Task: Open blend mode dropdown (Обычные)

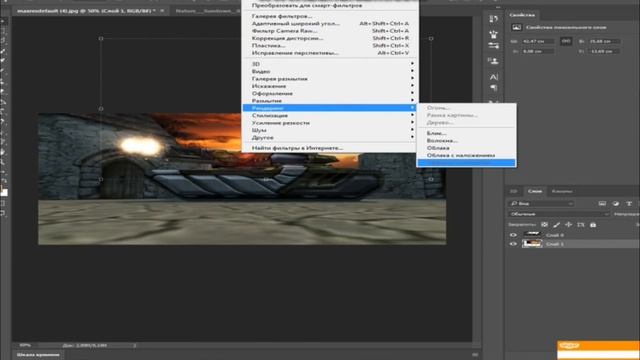Action: pyautogui.click(x=559, y=214)
